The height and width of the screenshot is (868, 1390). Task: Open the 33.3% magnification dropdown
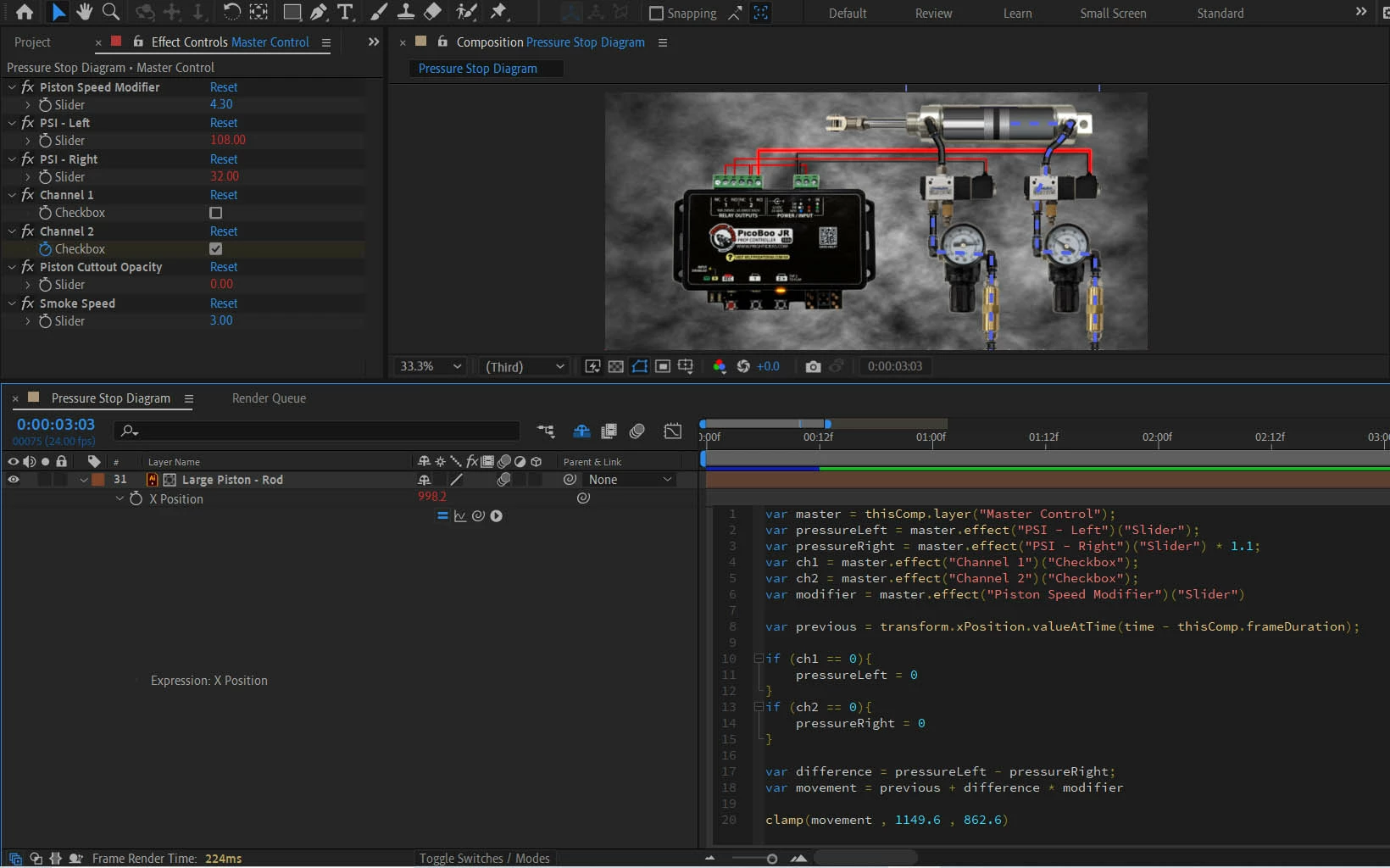(431, 366)
